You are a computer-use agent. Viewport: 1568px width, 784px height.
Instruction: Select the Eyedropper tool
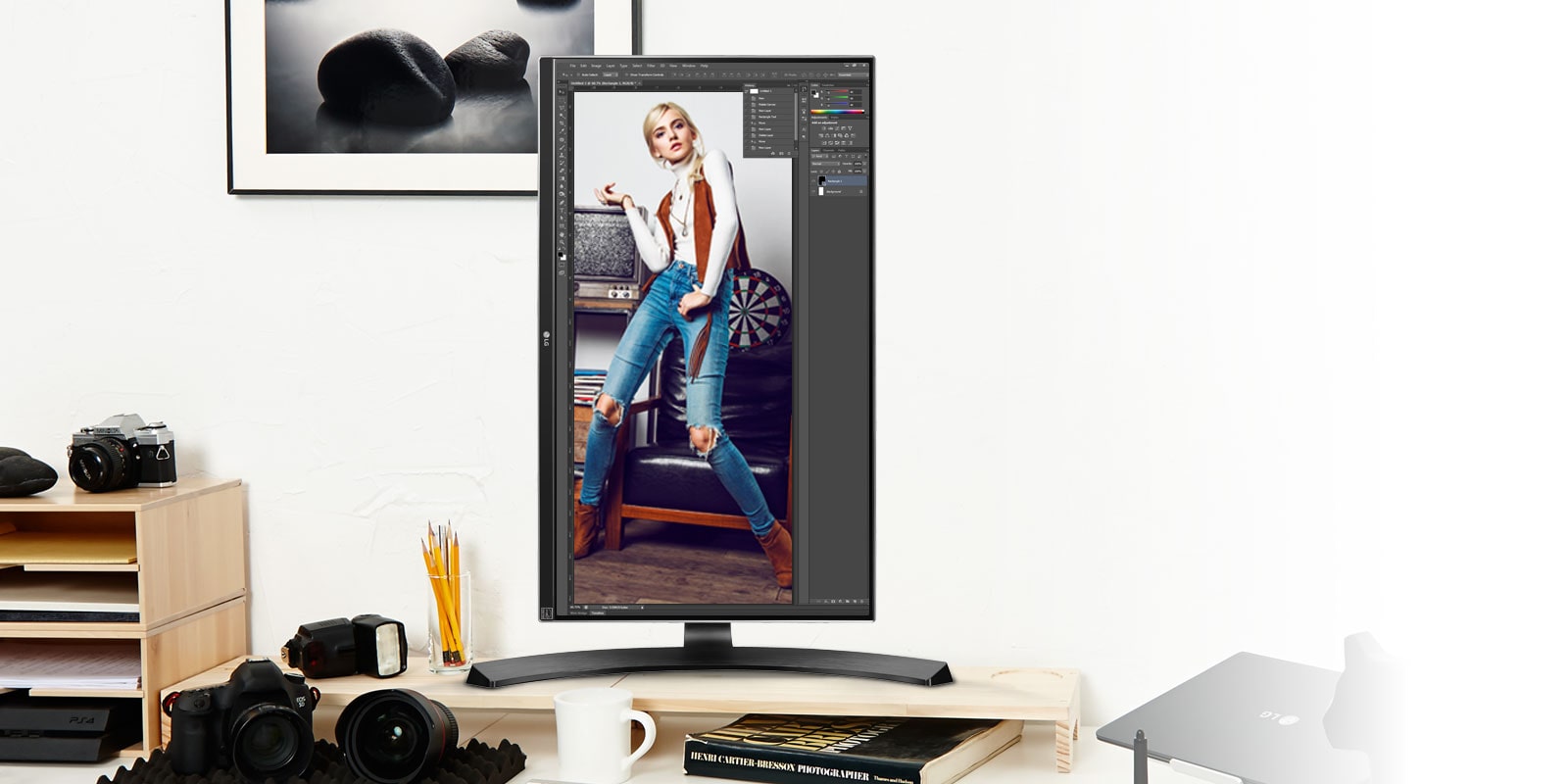562,131
